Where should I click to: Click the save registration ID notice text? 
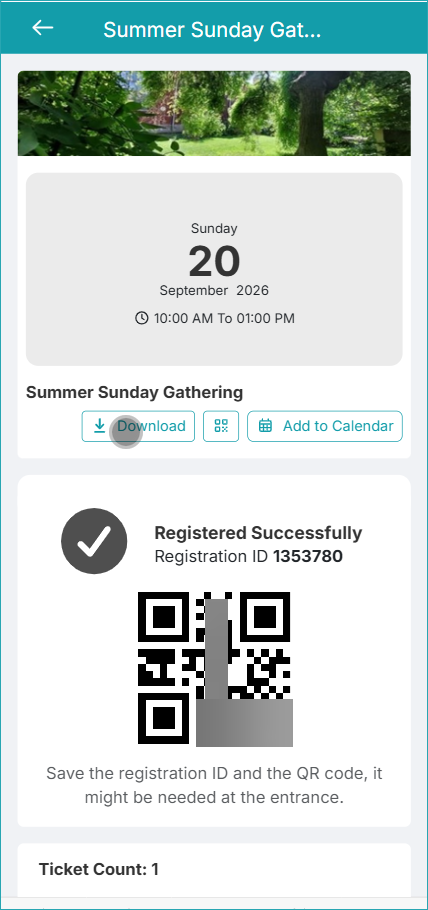[214, 785]
